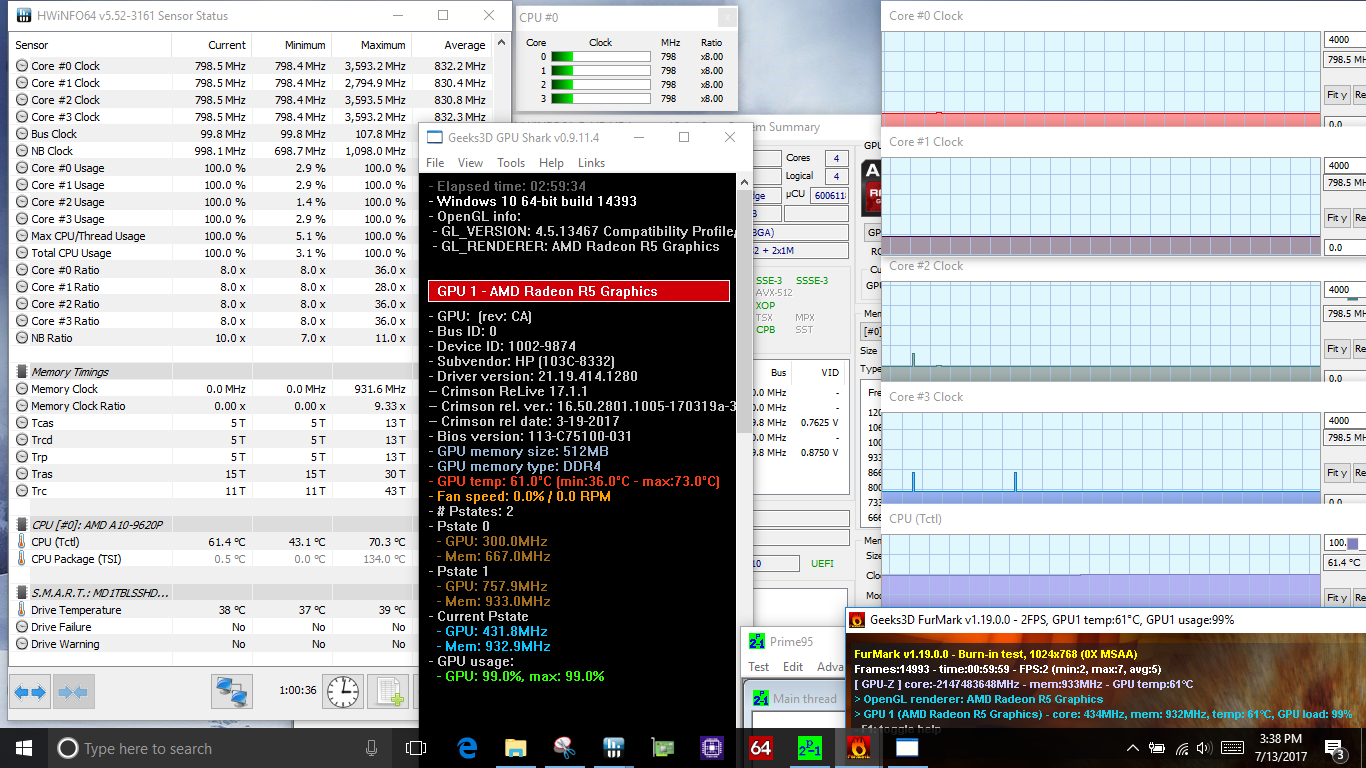Select the NB Ratio sensor row
This screenshot has width=1366, height=768.
click(x=252, y=338)
